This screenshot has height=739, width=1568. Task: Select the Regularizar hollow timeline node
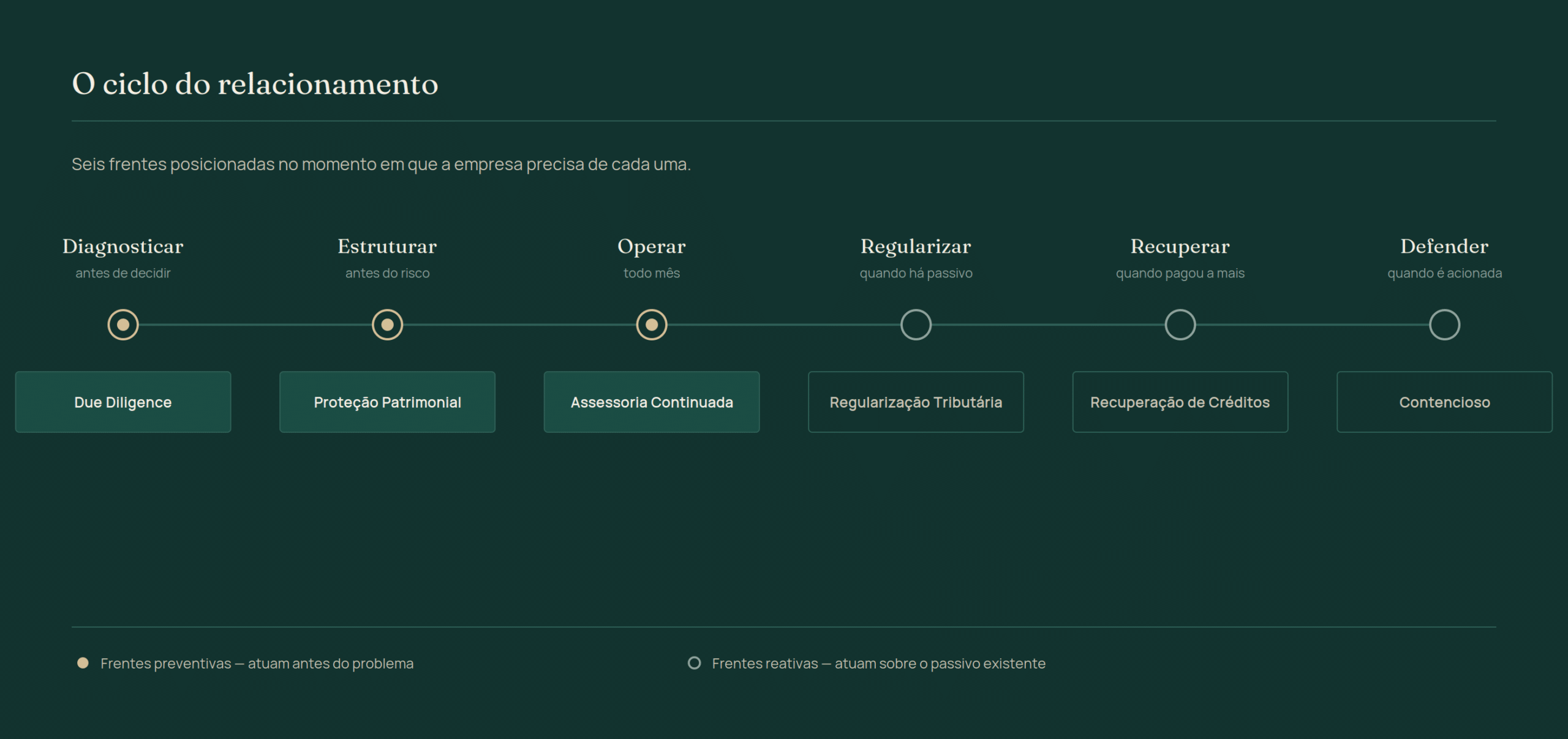click(916, 324)
